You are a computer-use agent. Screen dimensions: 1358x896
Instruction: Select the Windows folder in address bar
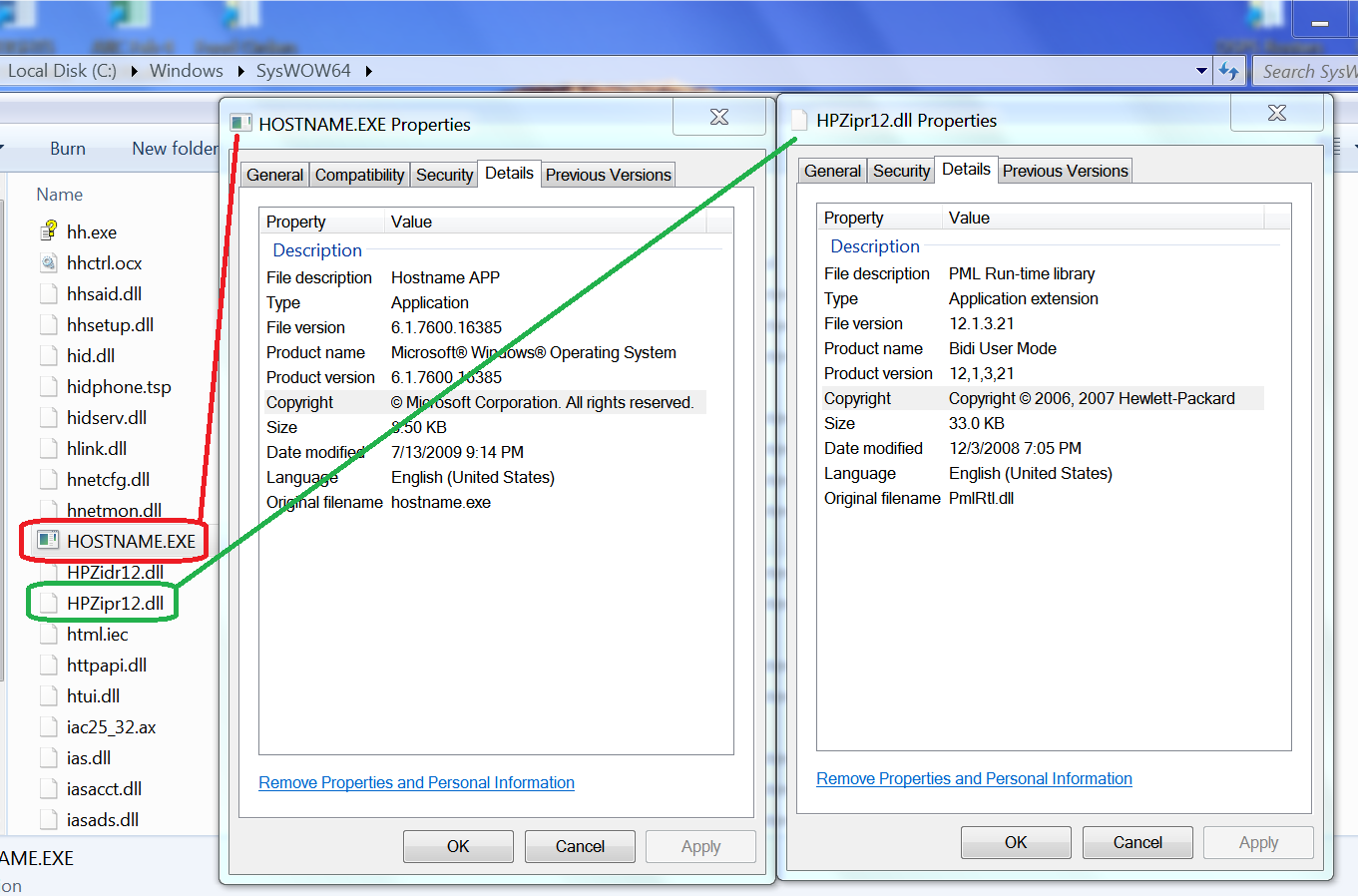tap(187, 71)
